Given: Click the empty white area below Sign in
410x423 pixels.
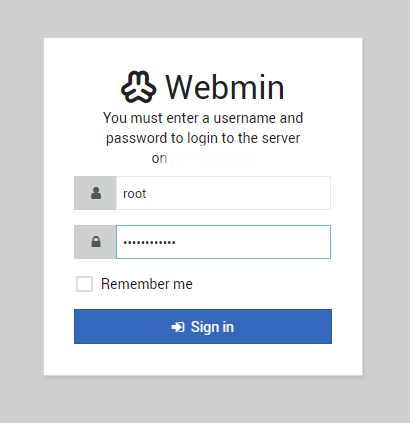Looking at the screenshot, I should pos(203,359).
